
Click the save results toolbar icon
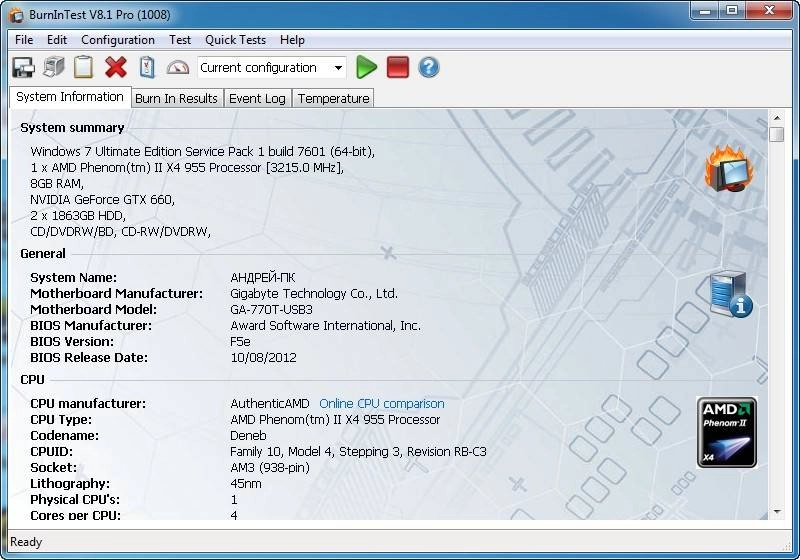[x=23, y=67]
